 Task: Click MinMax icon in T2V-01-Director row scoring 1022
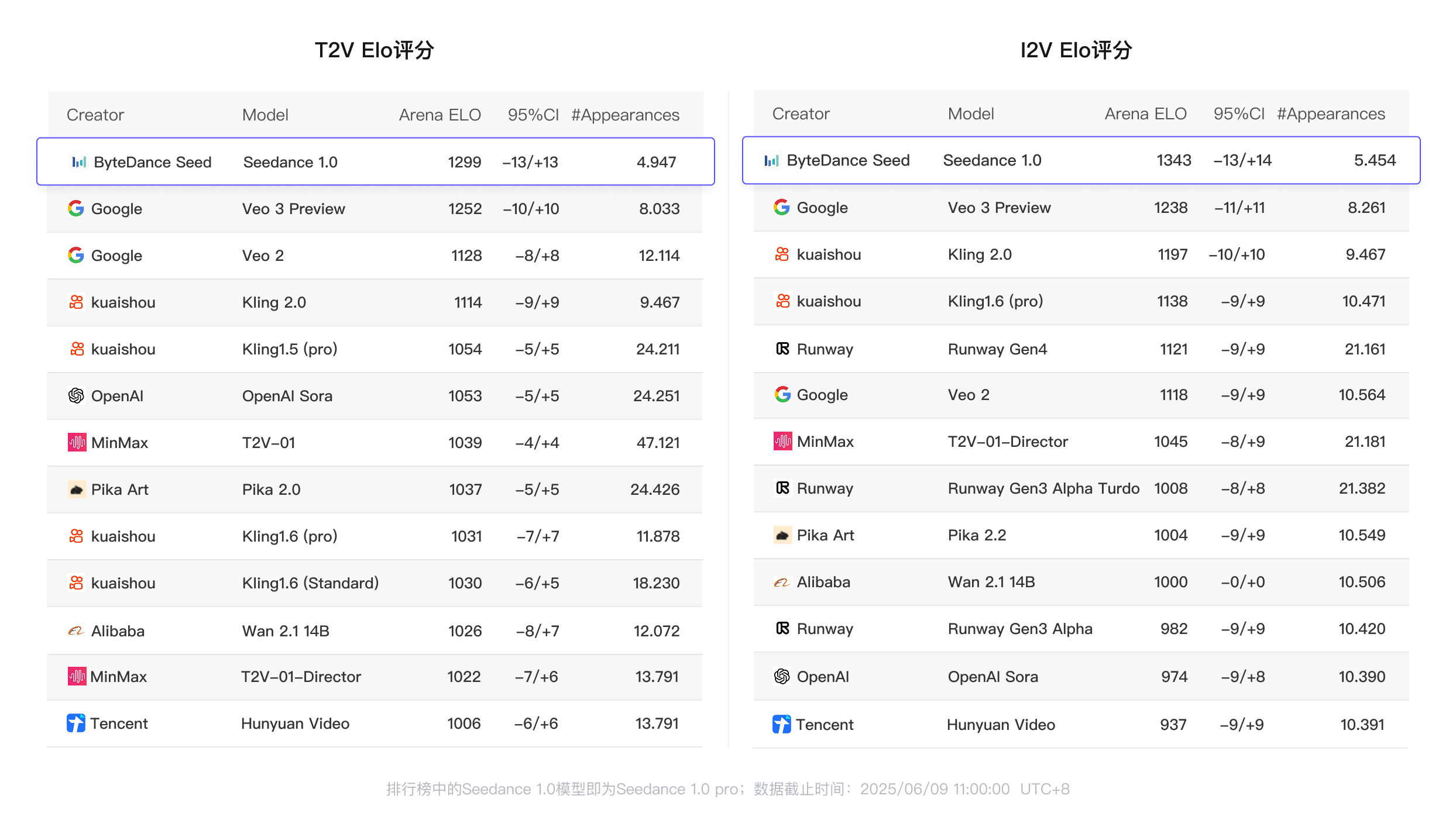[77, 676]
